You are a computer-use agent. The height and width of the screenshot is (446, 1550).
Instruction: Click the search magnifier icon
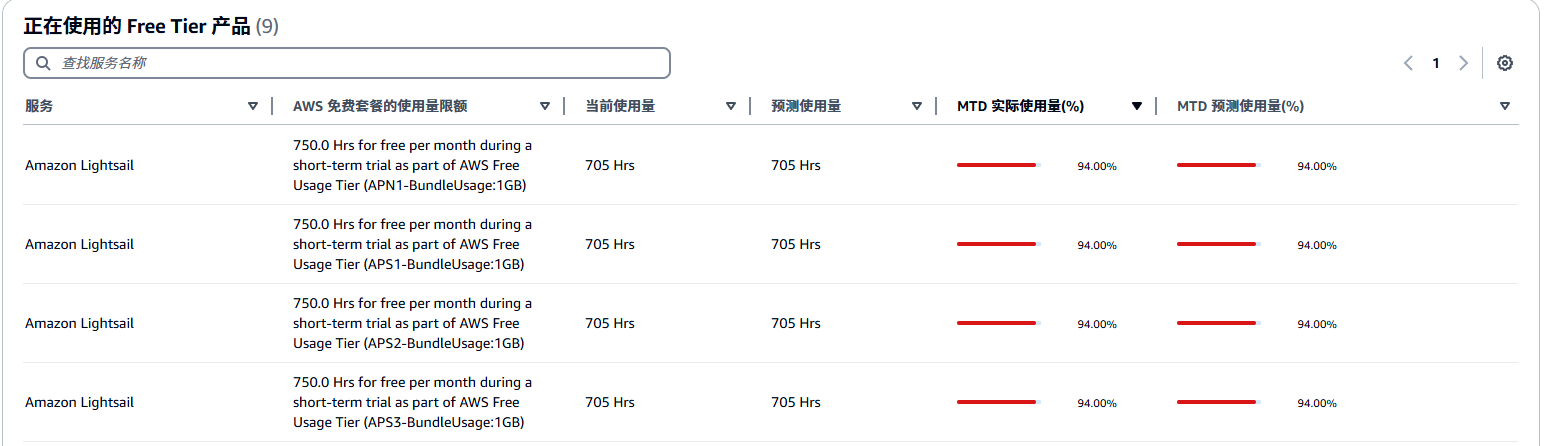[x=43, y=63]
